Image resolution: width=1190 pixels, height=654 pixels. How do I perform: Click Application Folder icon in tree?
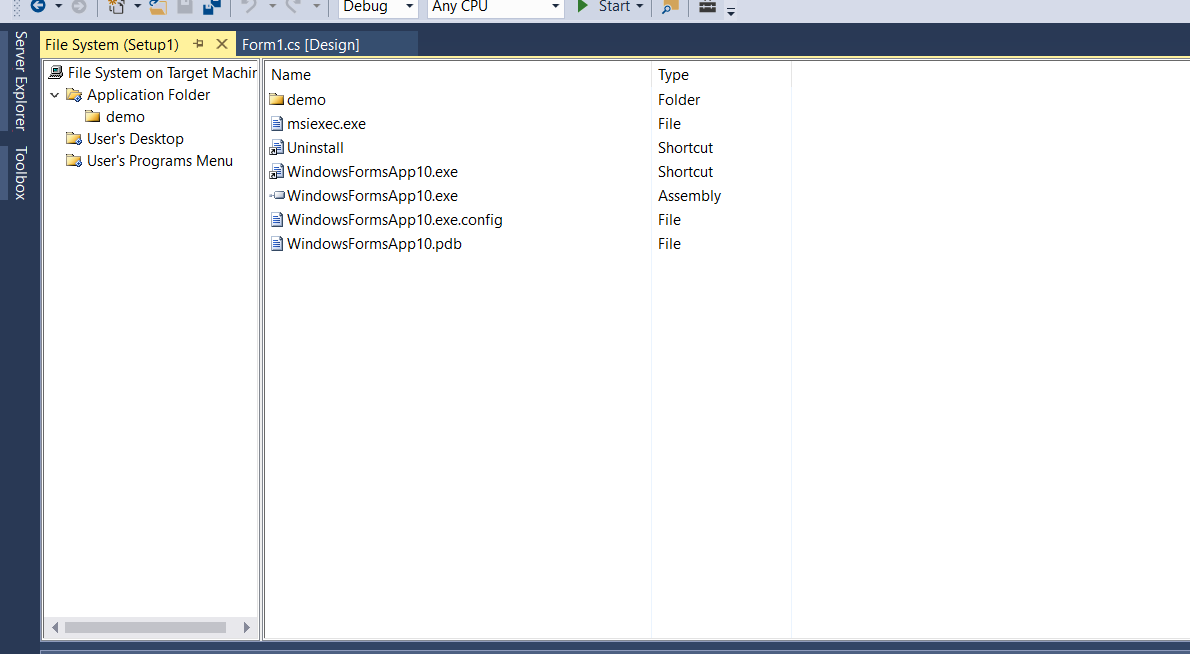point(74,95)
